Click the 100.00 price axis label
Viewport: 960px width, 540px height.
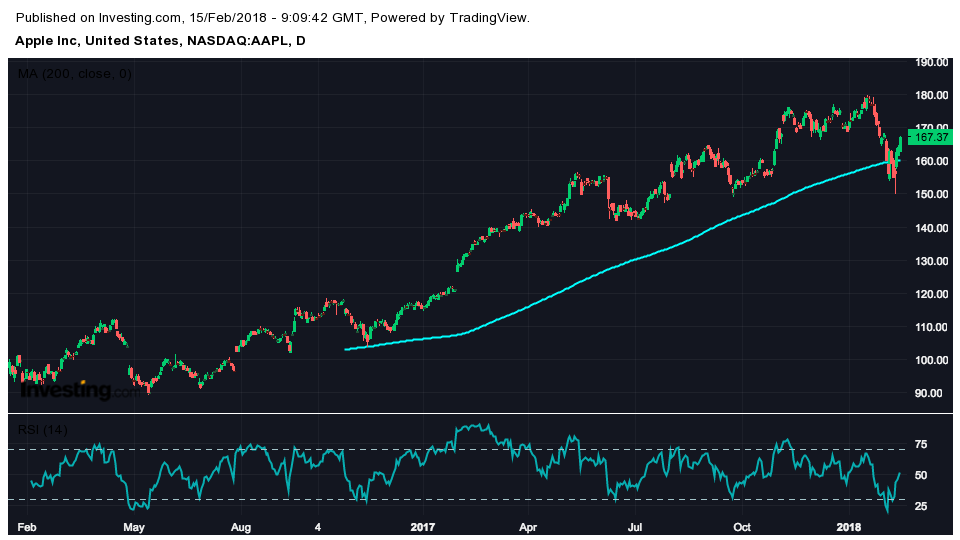tap(932, 360)
